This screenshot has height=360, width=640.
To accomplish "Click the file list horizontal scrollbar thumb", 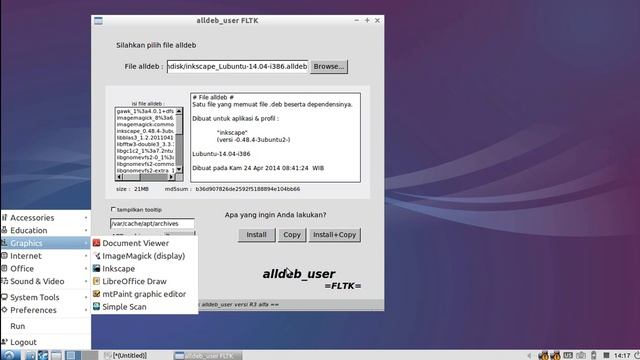I will 131,177.
